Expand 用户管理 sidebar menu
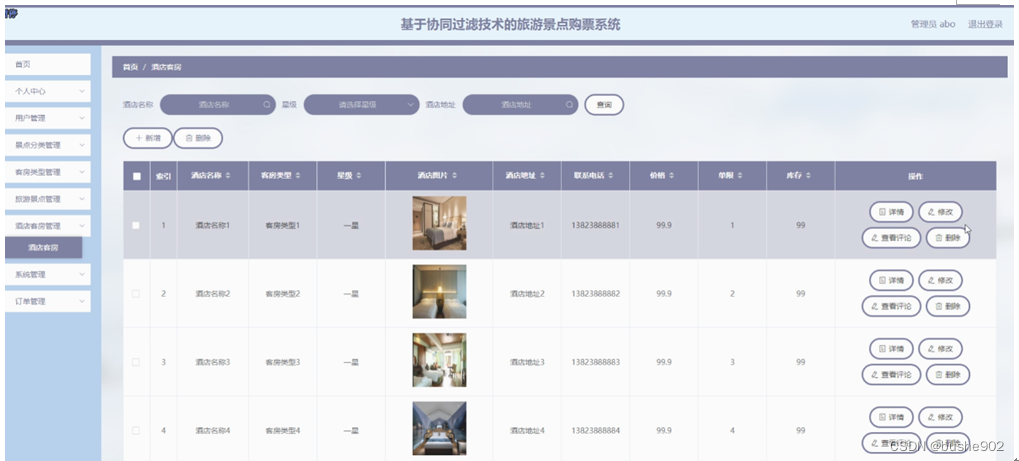Screen dimensions: 1019x461 tap(47, 118)
